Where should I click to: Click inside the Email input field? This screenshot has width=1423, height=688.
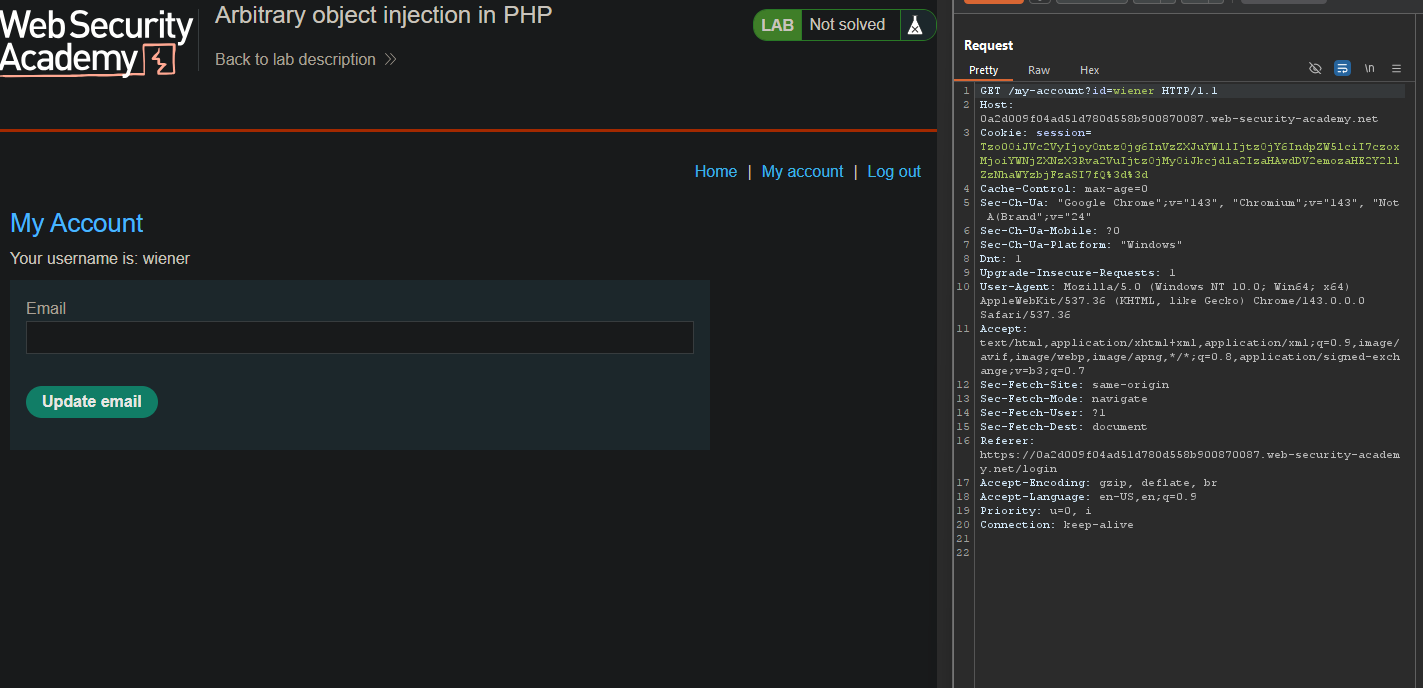(x=359, y=337)
